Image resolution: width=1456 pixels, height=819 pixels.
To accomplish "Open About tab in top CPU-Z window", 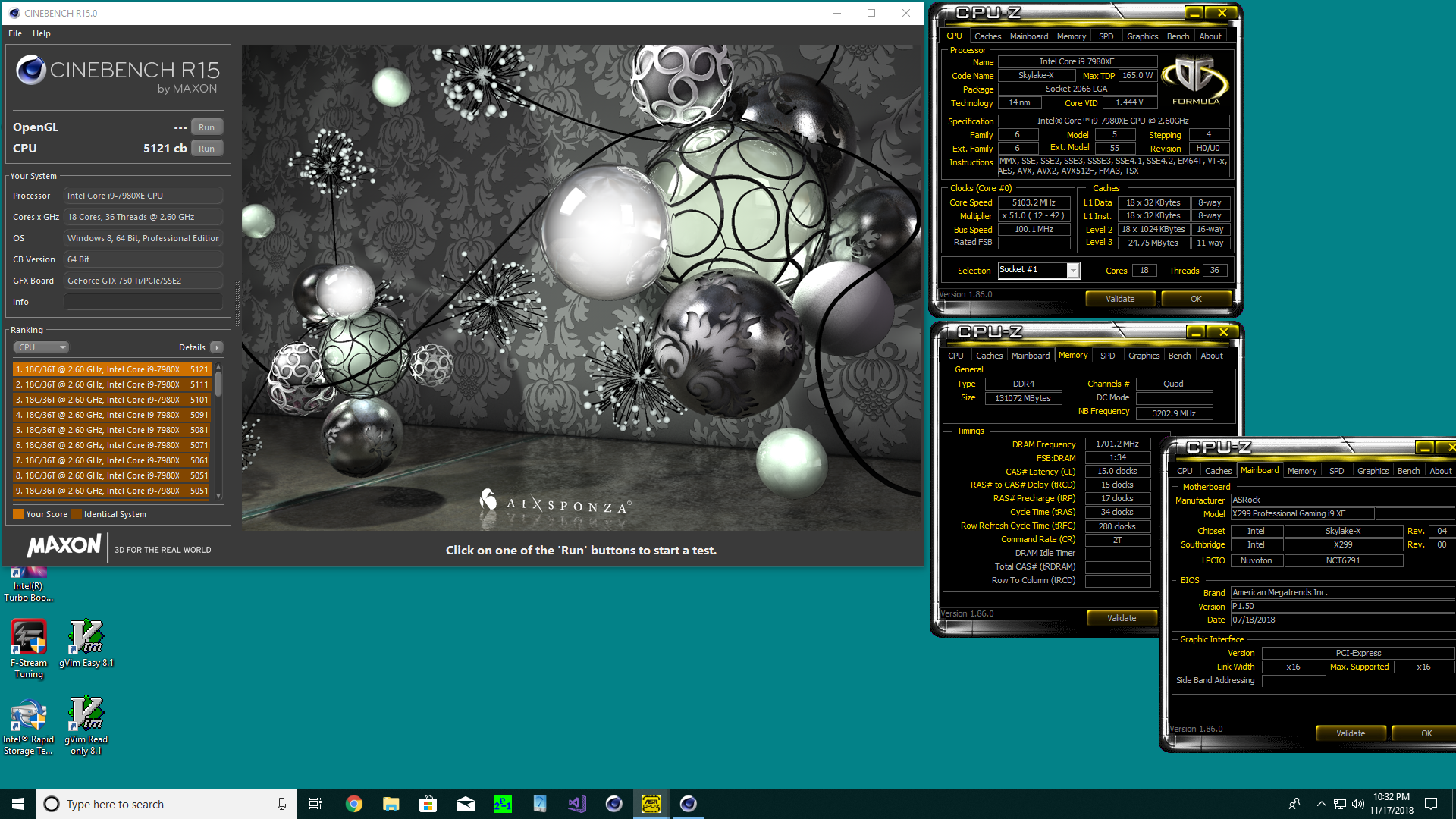I will (x=1210, y=36).
